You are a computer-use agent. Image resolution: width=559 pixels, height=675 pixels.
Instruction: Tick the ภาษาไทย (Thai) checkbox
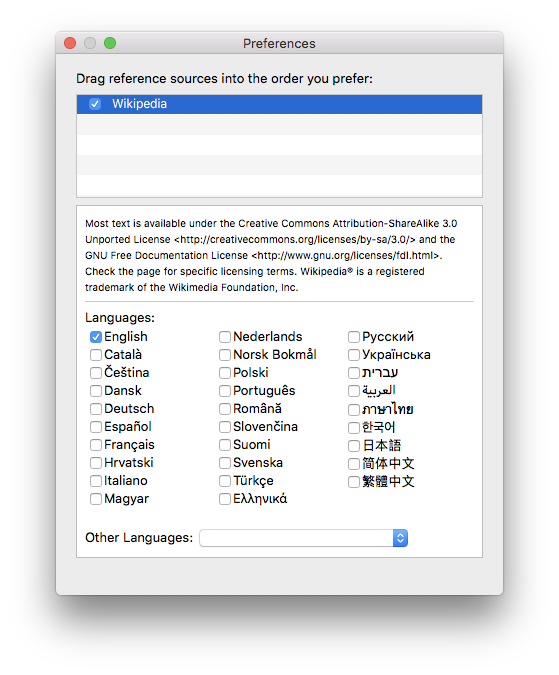(x=354, y=409)
